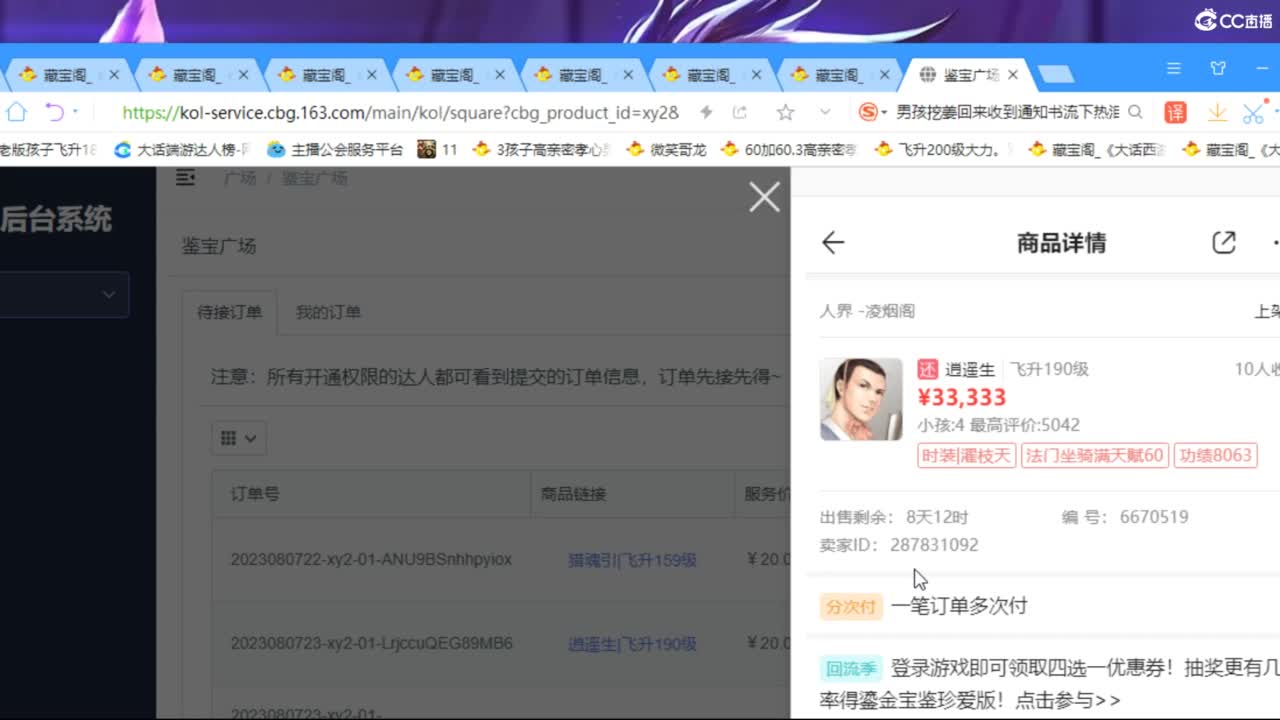Click the 分次付 installment badge
Screen dimensions: 1280x720
(851, 606)
